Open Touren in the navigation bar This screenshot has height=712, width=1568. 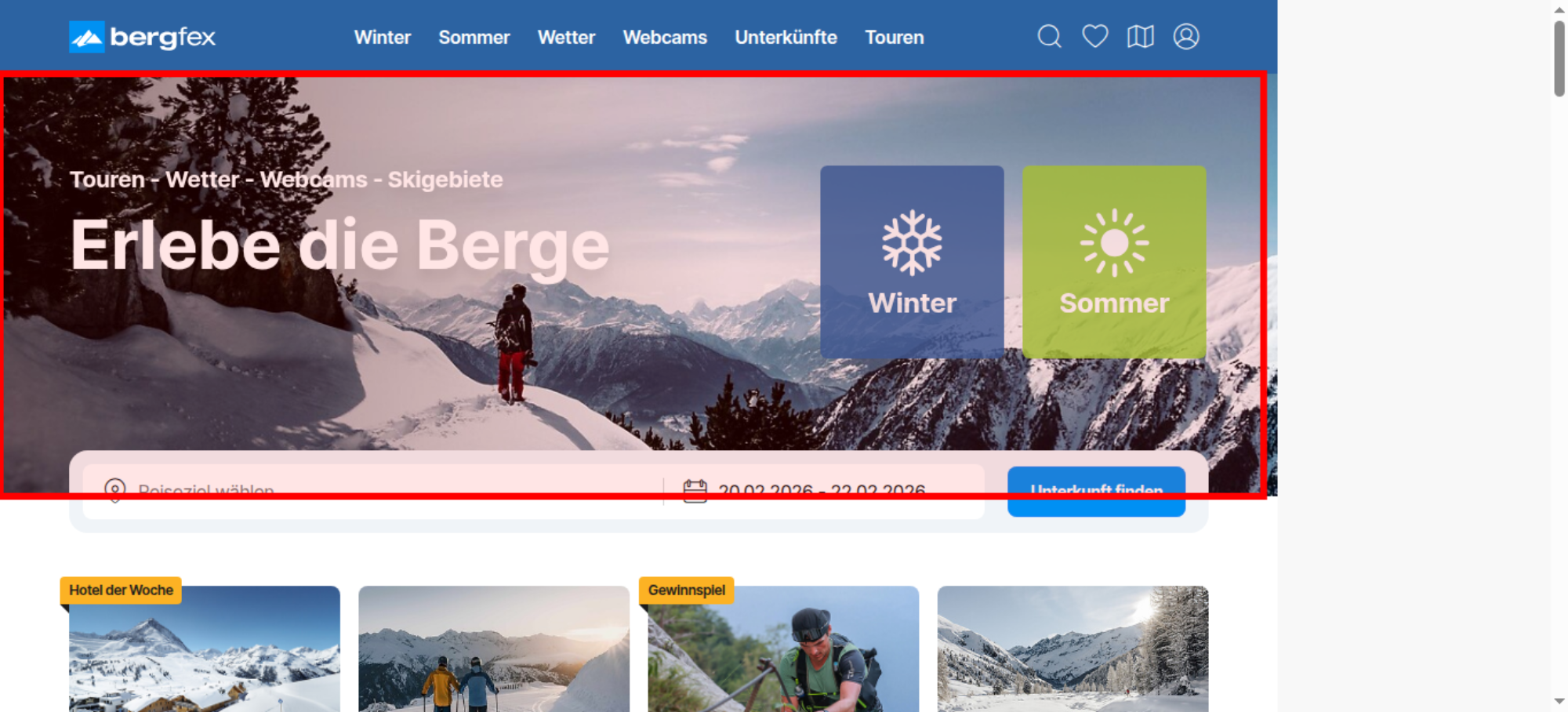click(x=894, y=38)
